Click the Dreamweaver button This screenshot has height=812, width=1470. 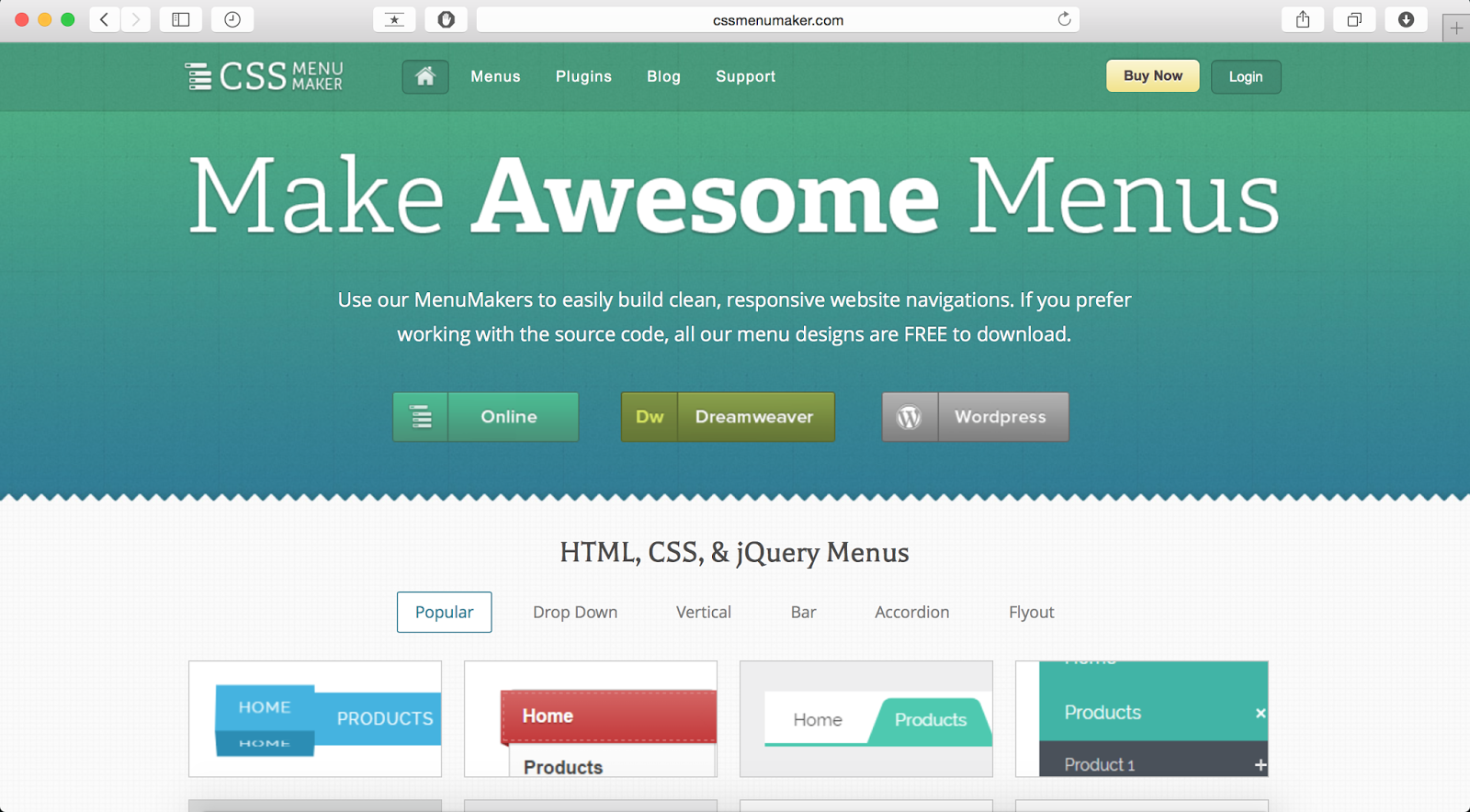click(x=728, y=417)
